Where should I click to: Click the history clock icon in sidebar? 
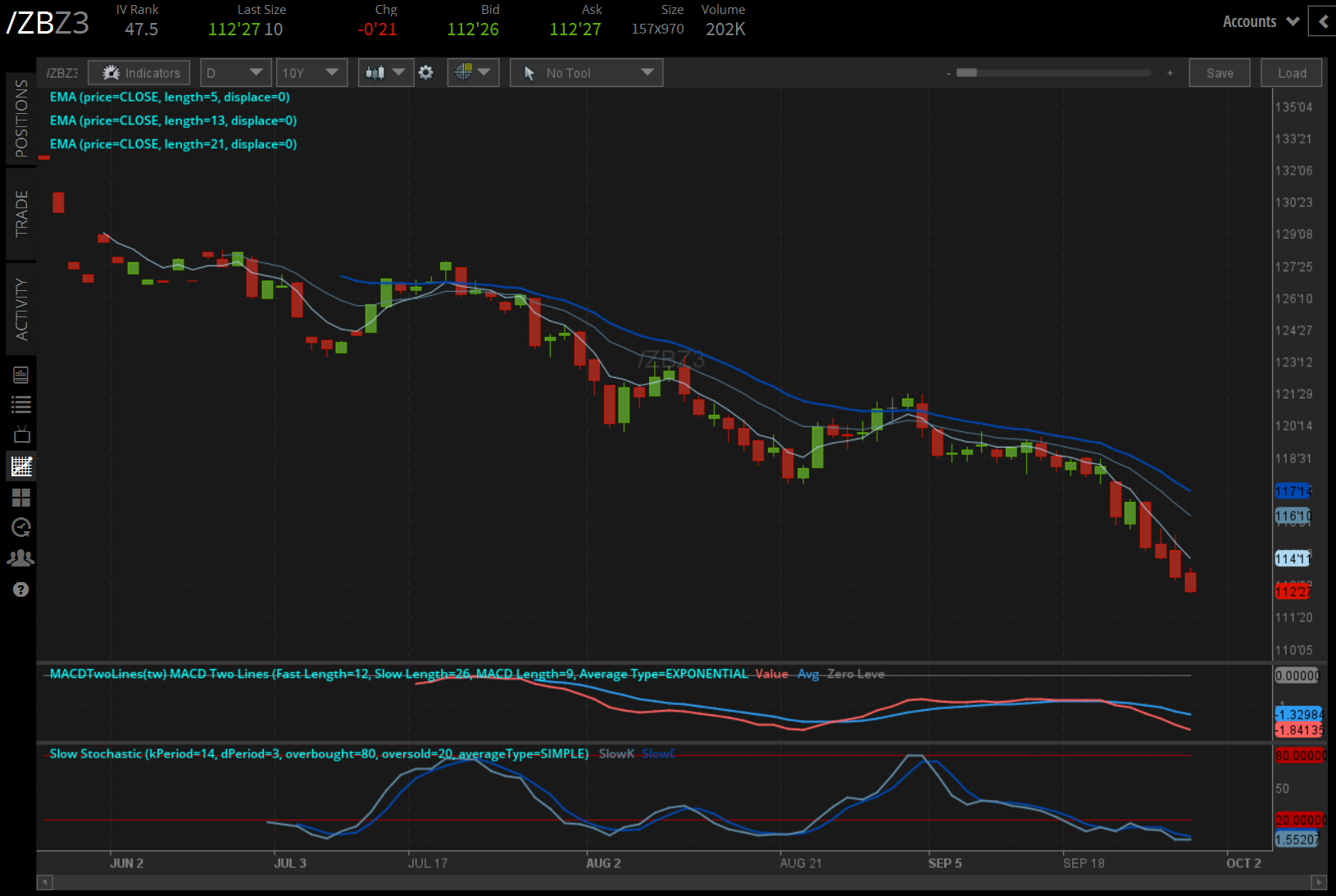click(x=20, y=527)
